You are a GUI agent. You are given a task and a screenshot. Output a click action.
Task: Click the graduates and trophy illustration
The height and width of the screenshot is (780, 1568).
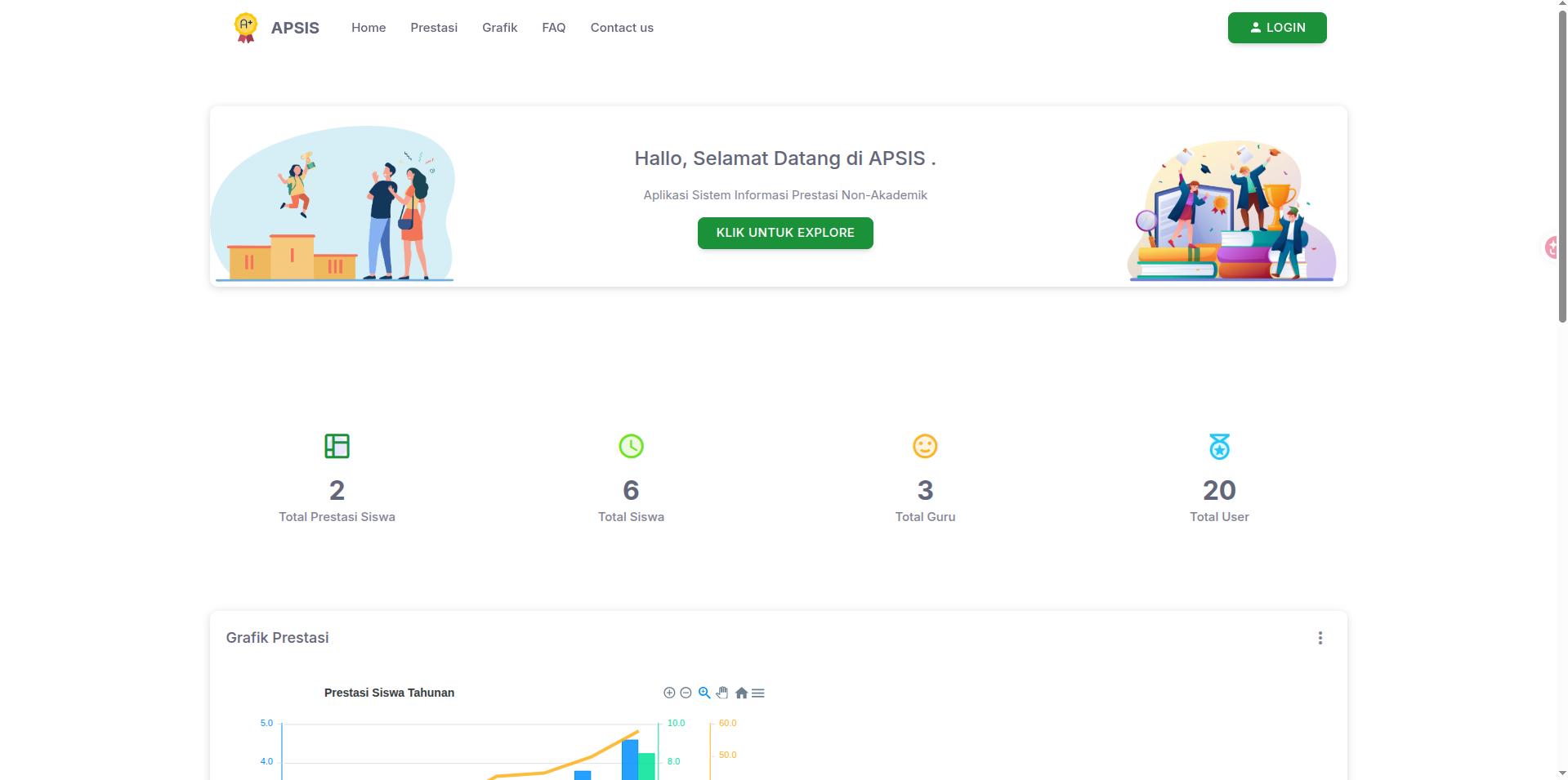tap(1231, 210)
